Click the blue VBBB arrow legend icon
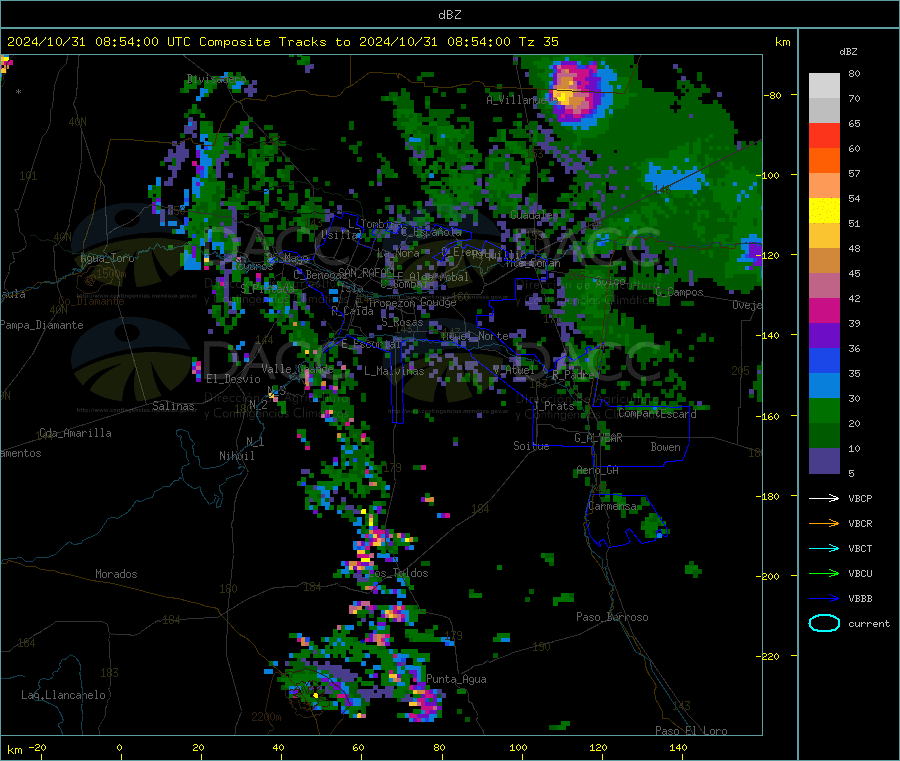900x761 pixels. (x=824, y=599)
